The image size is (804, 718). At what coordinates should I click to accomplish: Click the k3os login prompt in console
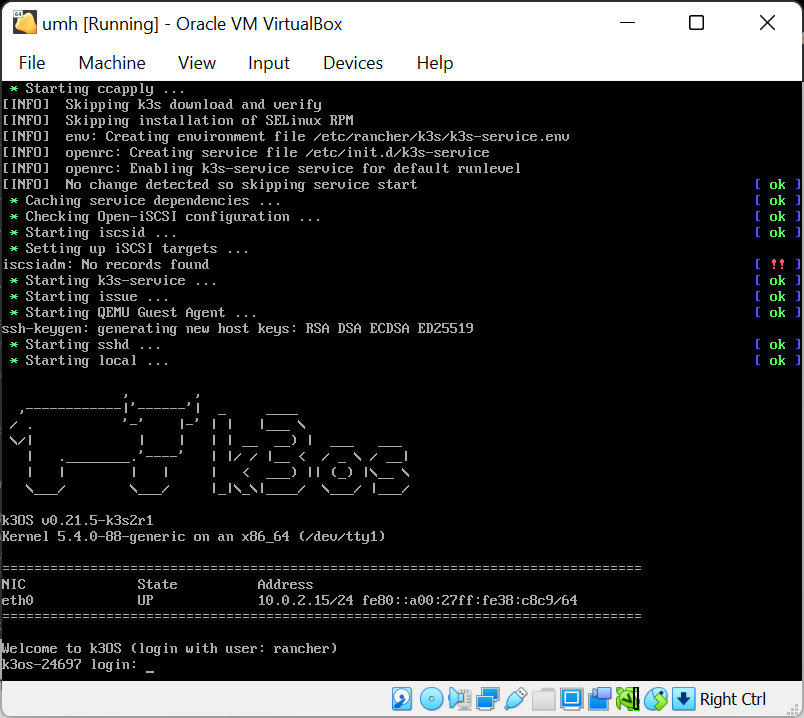150,665
